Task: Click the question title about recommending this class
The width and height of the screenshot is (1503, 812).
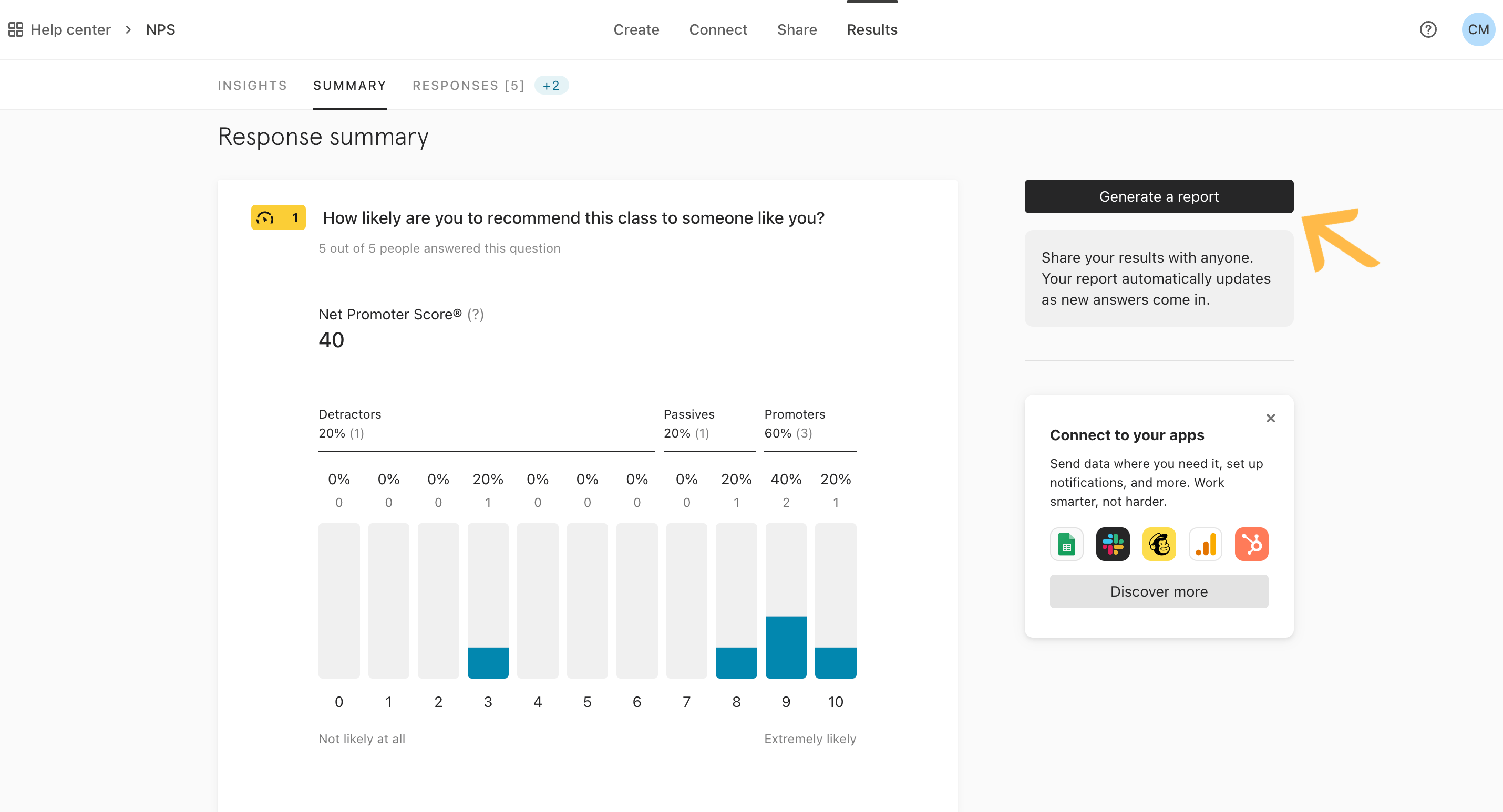Action: (x=573, y=218)
